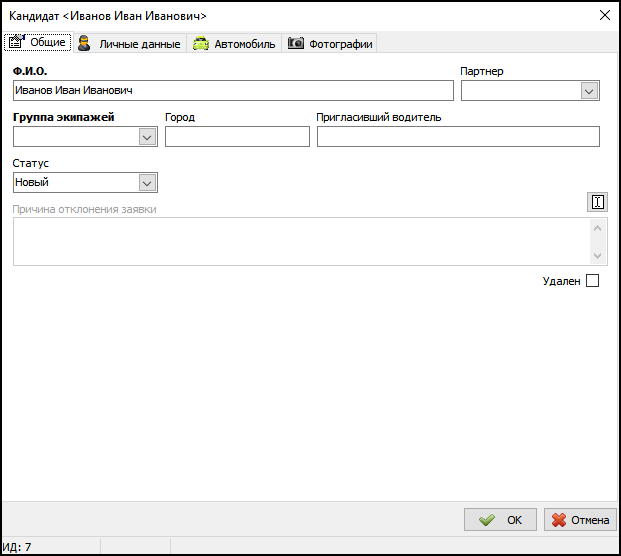The image size is (621, 556).
Task: Close the Кандидат dialog window
Action: point(604,14)
